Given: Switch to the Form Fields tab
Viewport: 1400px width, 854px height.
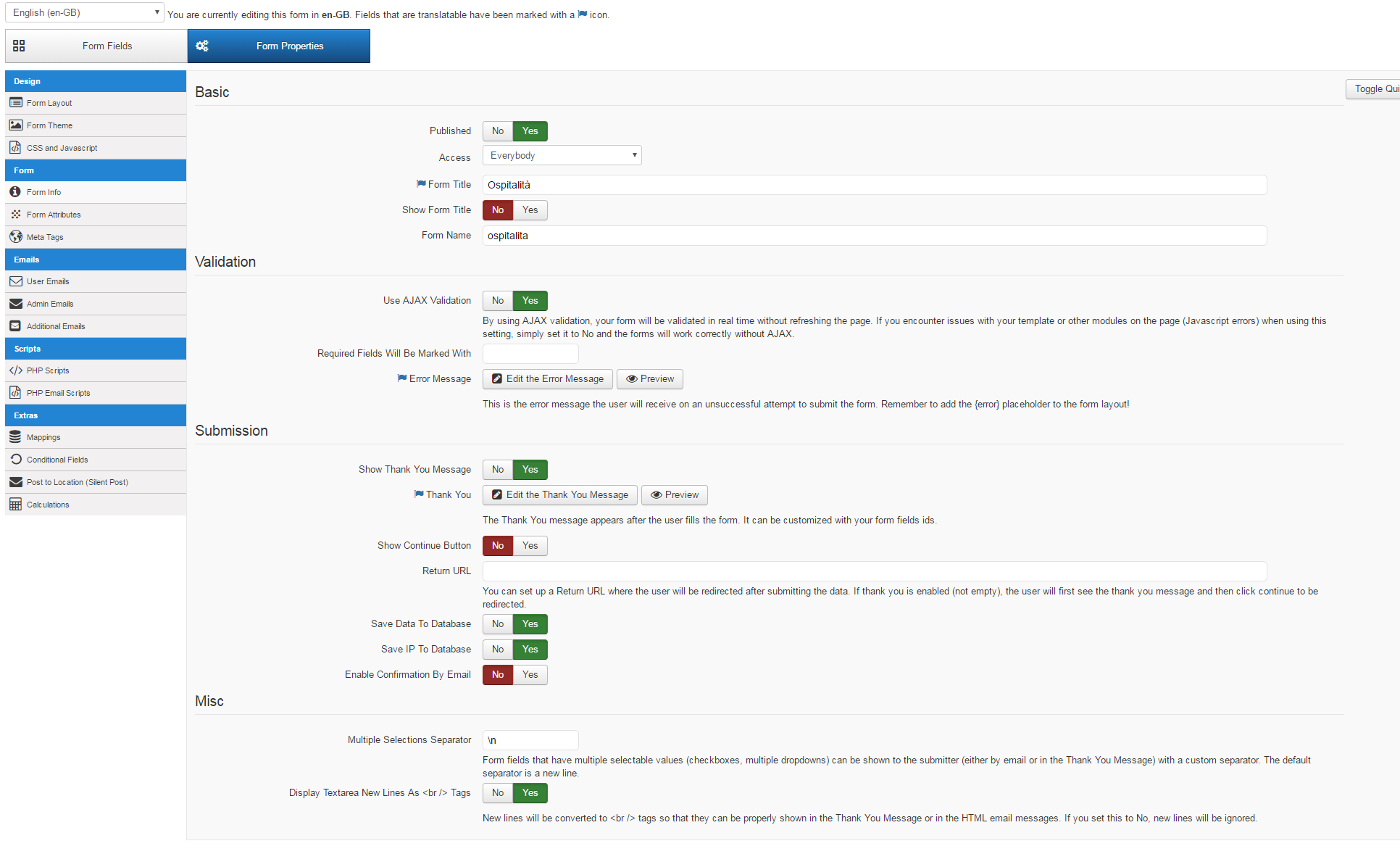Looking at the screenshot, I should point(96,46).
